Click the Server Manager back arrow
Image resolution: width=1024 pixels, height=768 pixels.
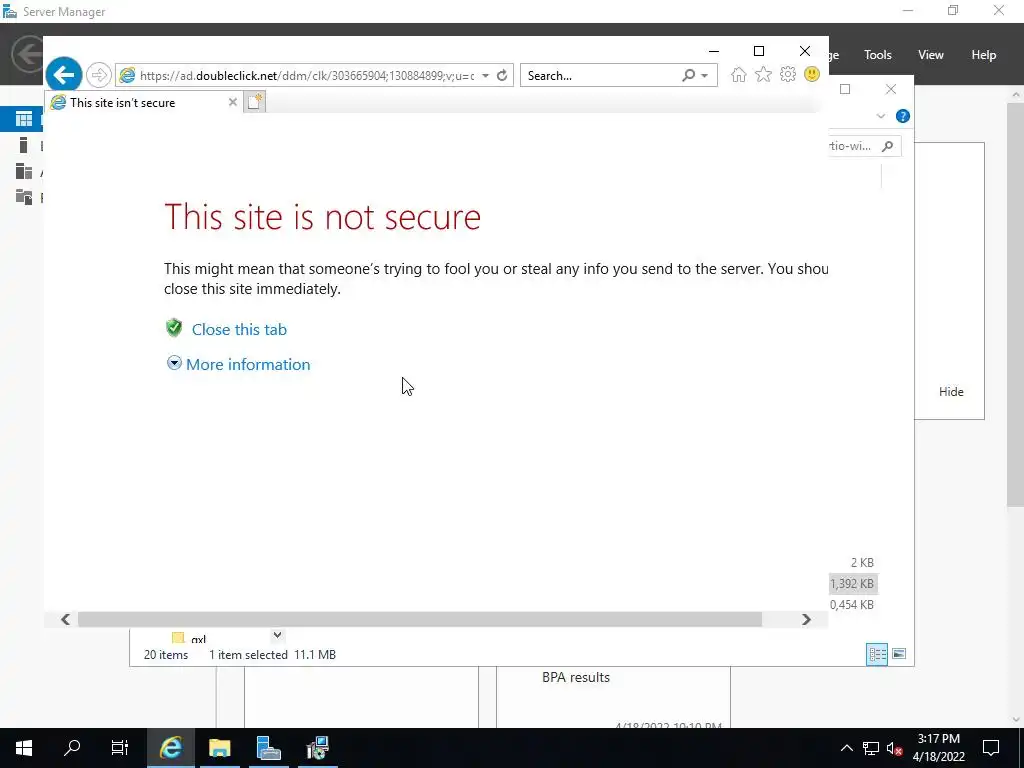27,54
